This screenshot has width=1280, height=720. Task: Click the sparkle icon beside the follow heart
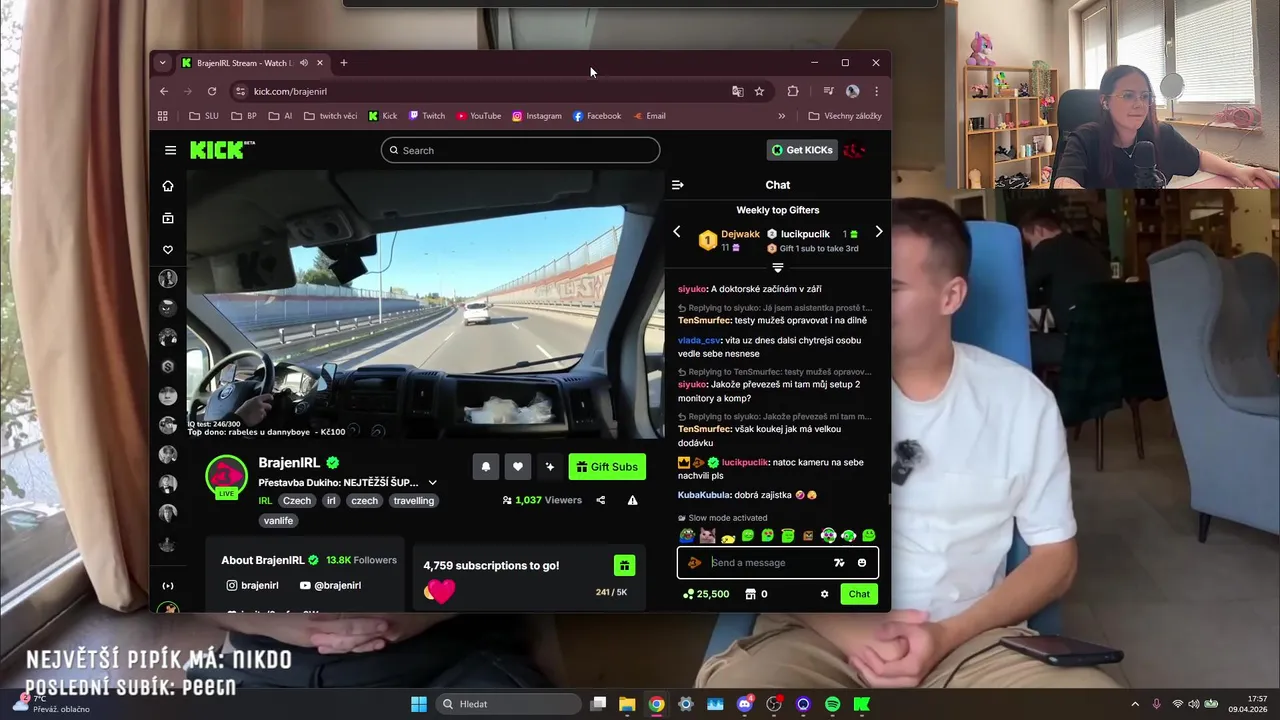[549, 467]
